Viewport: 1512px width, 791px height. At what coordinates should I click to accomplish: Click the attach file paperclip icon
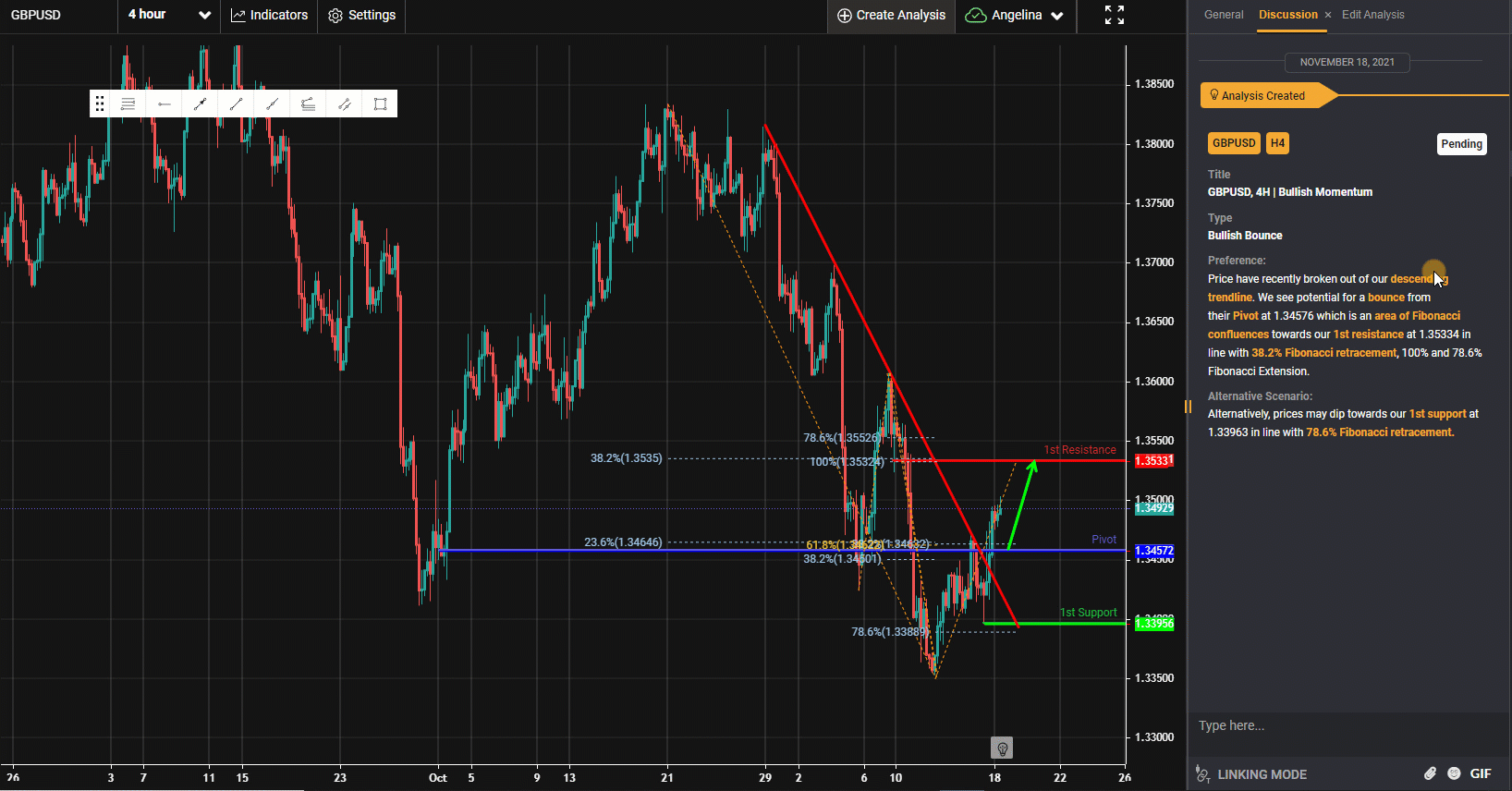1430,773
